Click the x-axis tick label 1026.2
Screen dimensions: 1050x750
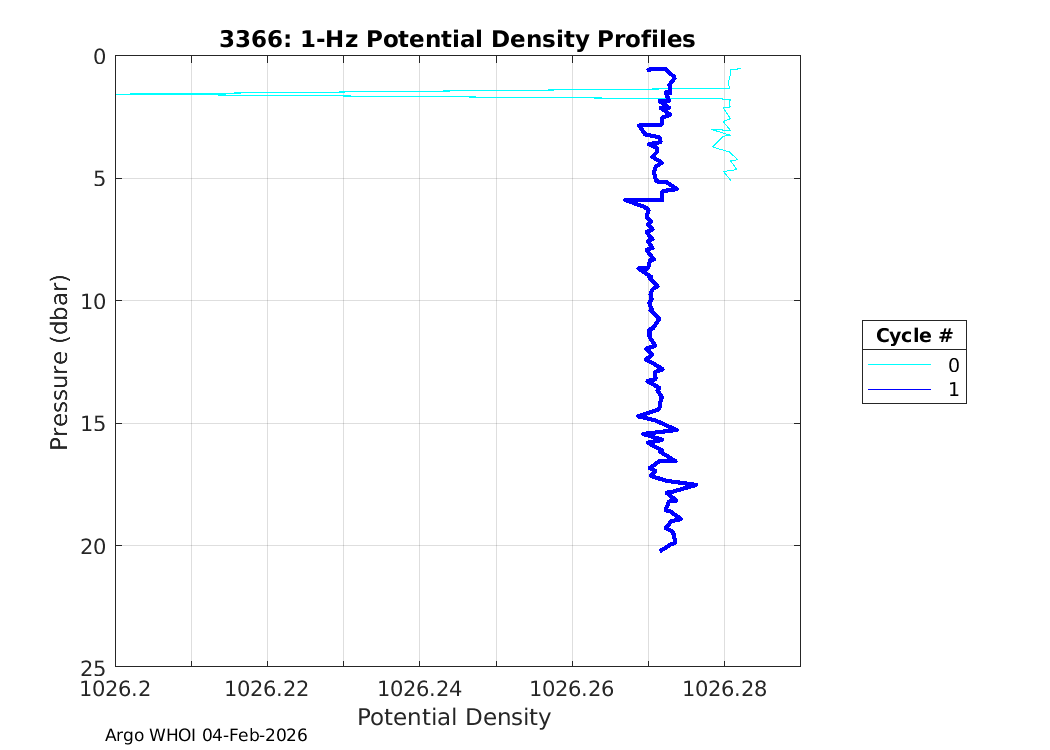click(x=116, y=690)
